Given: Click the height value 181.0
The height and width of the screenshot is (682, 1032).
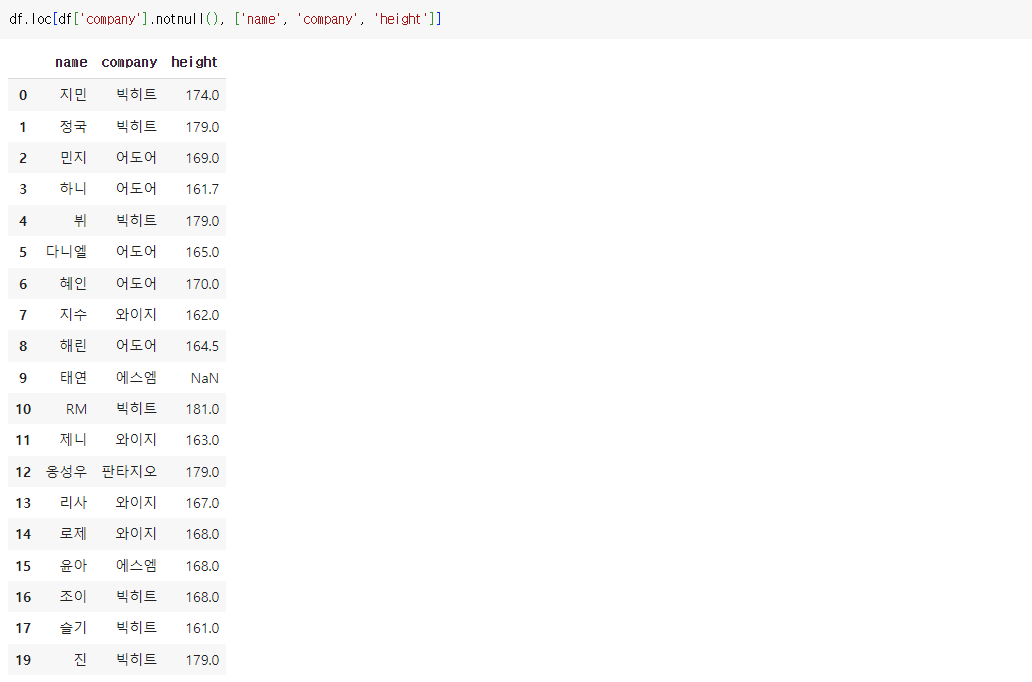Looking at the screenshot, I should click(202, 409).
